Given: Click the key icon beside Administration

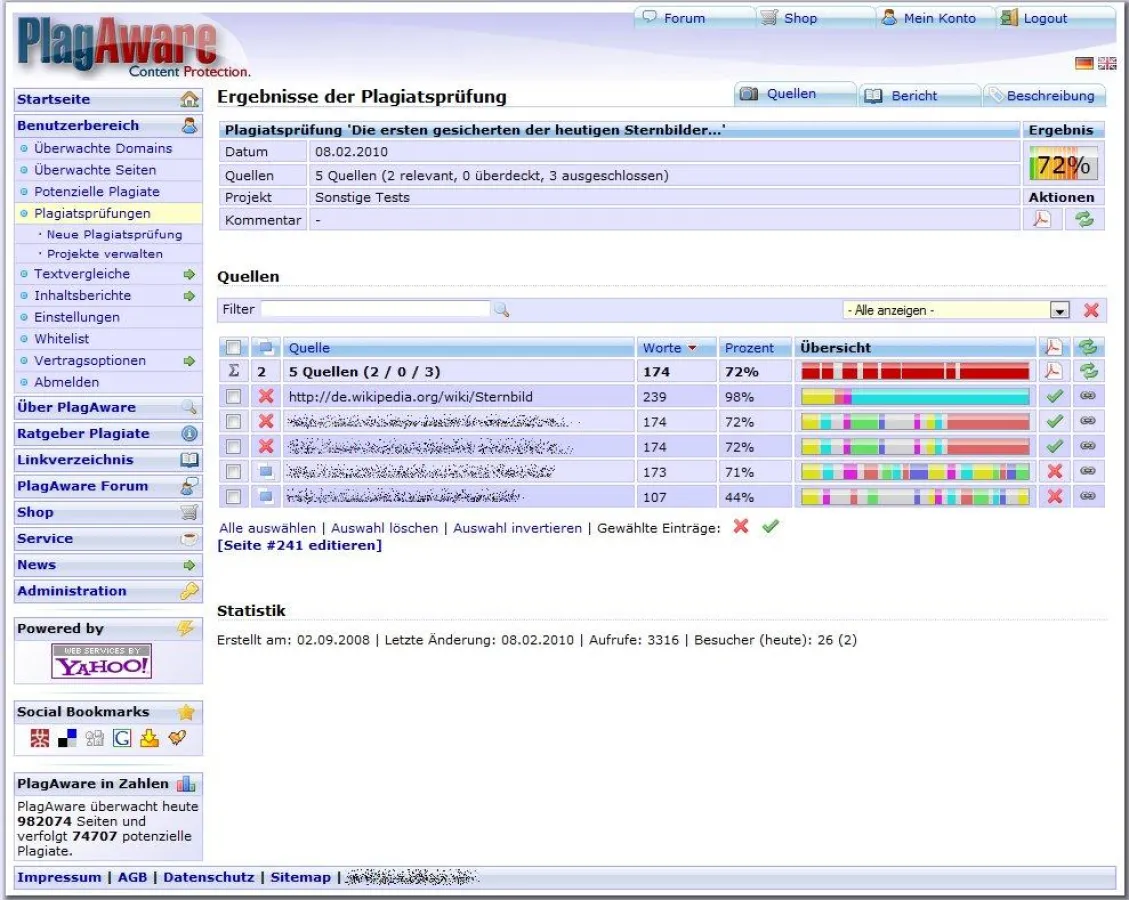Looking at the screenshot, I should tap(189, 591).
